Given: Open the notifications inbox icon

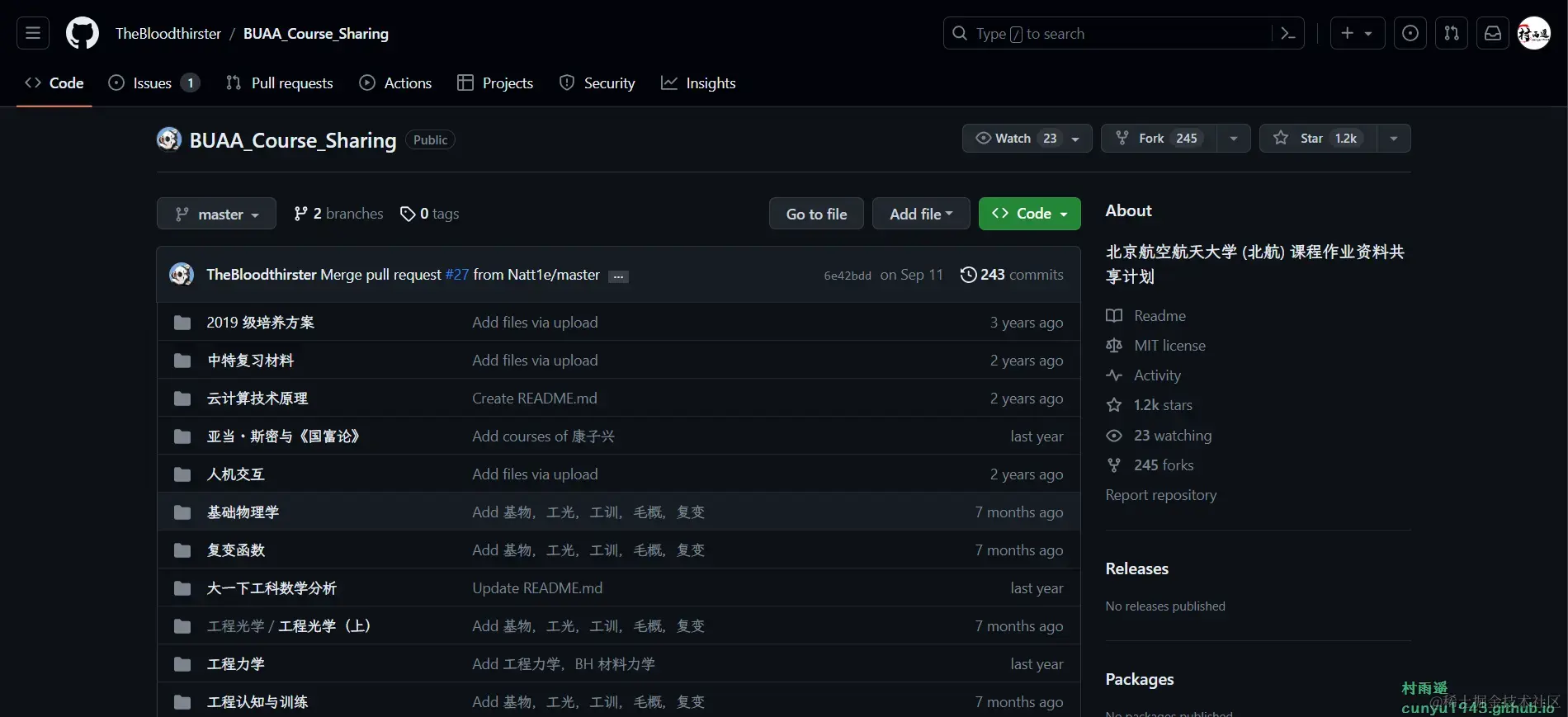Looking at the screenshot, I should [1493, 33].
